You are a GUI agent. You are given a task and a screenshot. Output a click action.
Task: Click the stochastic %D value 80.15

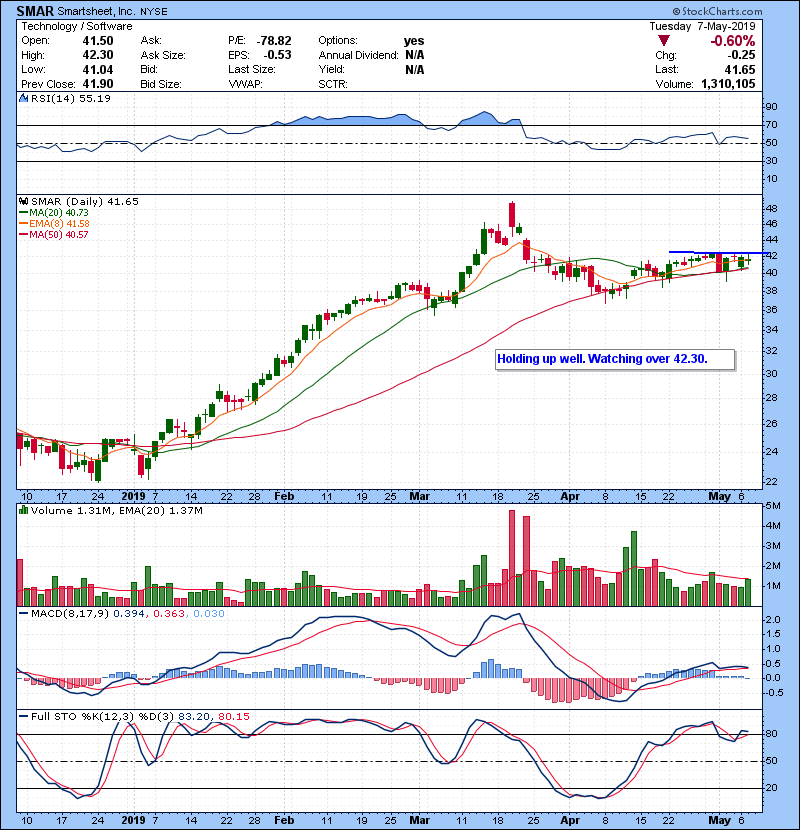[233, 717]
